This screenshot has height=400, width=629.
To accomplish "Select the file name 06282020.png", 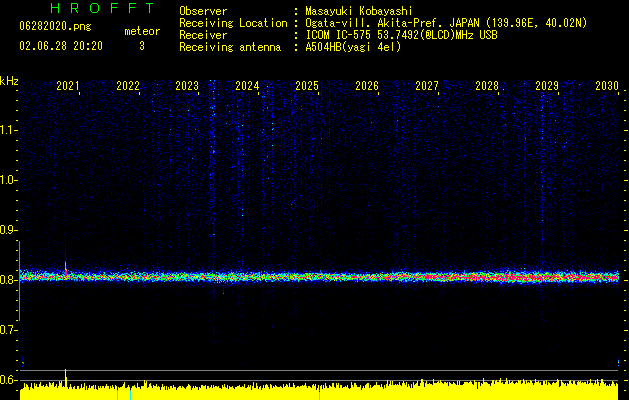I will click(55, 27).
